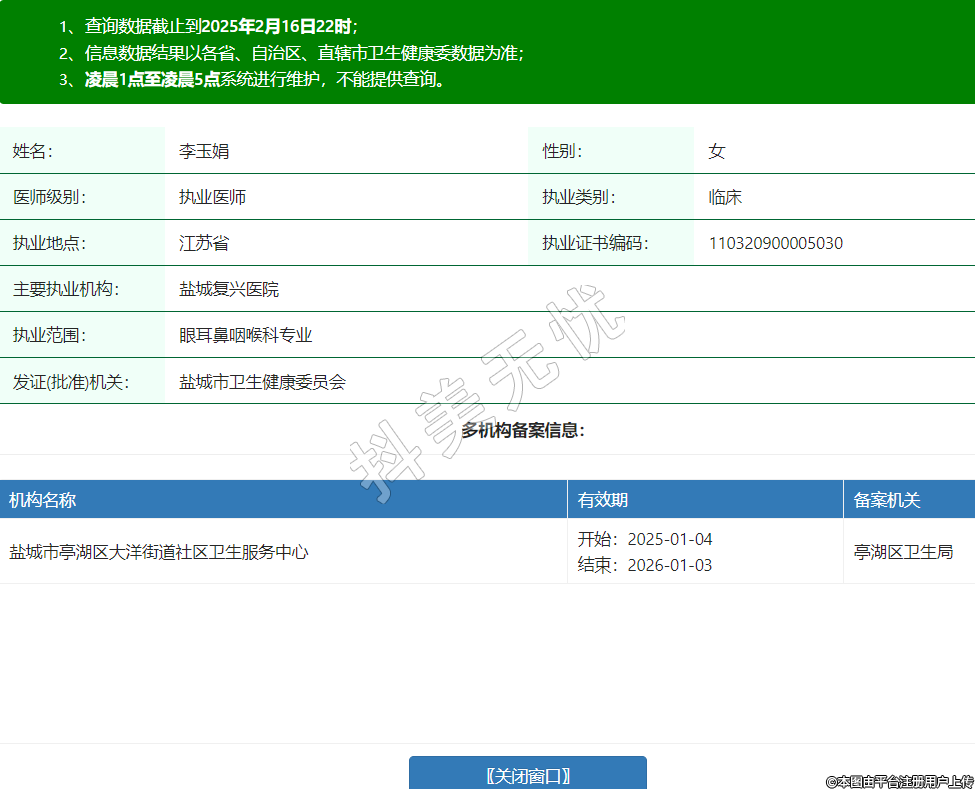
Task: Select the certificate number 110320900005030
Action: 775,243
